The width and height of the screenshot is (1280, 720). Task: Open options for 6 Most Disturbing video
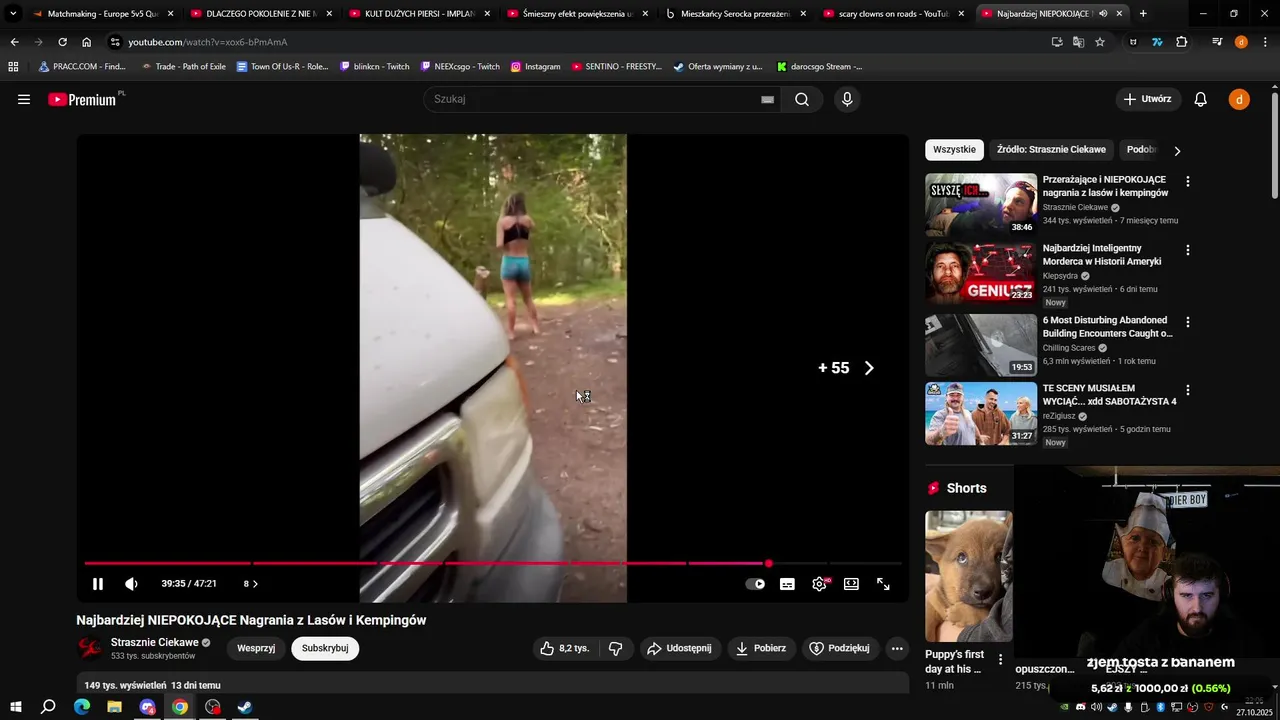[x=1188, y=322]
